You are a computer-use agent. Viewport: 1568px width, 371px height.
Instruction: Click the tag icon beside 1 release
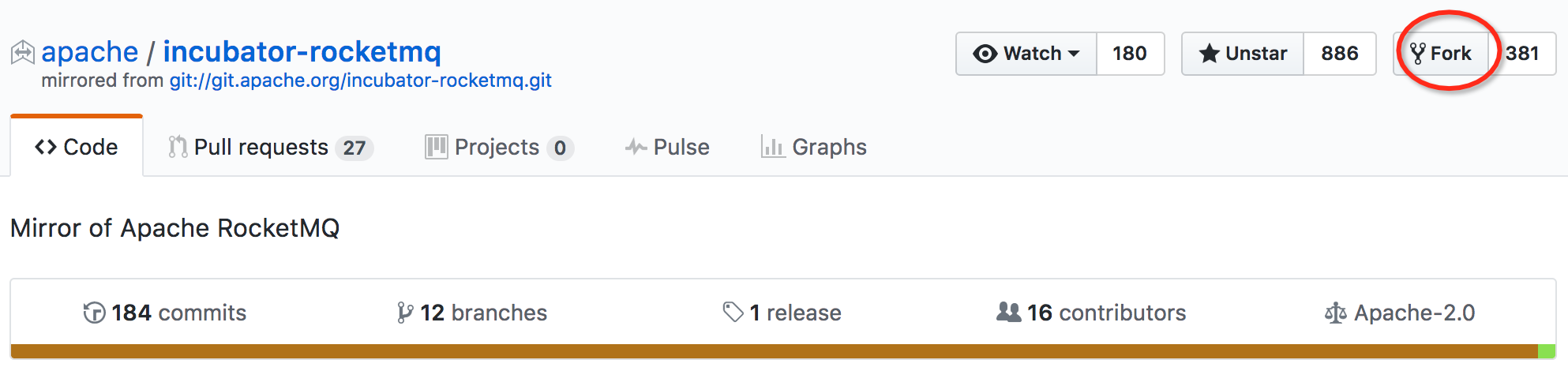733,313
